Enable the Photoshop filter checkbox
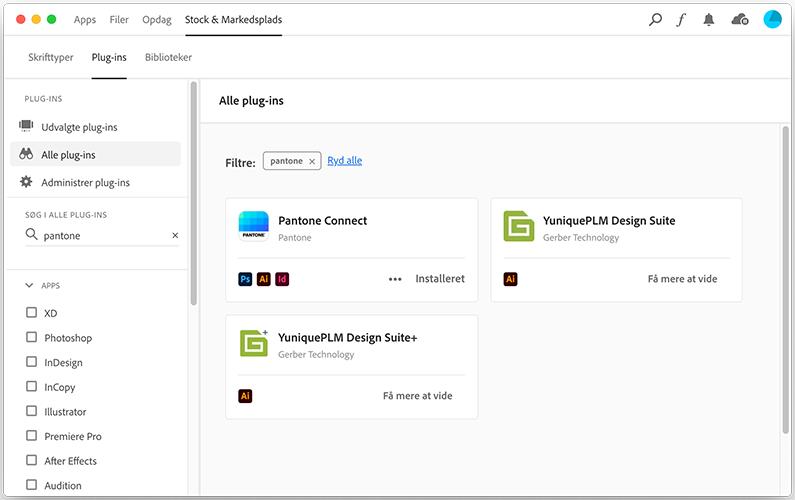Screen dimensions: 795x500 [x=31, y=337]
